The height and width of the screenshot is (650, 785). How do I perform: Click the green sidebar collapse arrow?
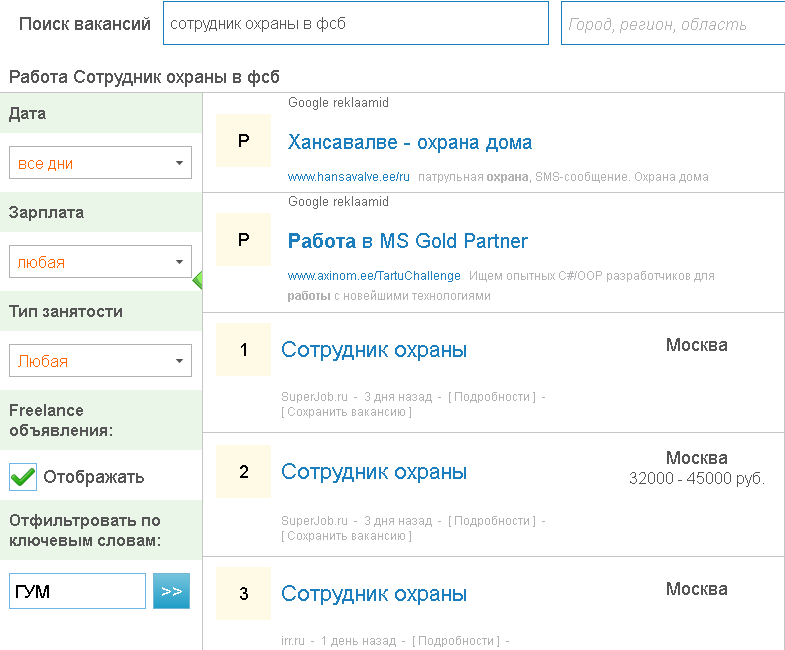[197, 279]
